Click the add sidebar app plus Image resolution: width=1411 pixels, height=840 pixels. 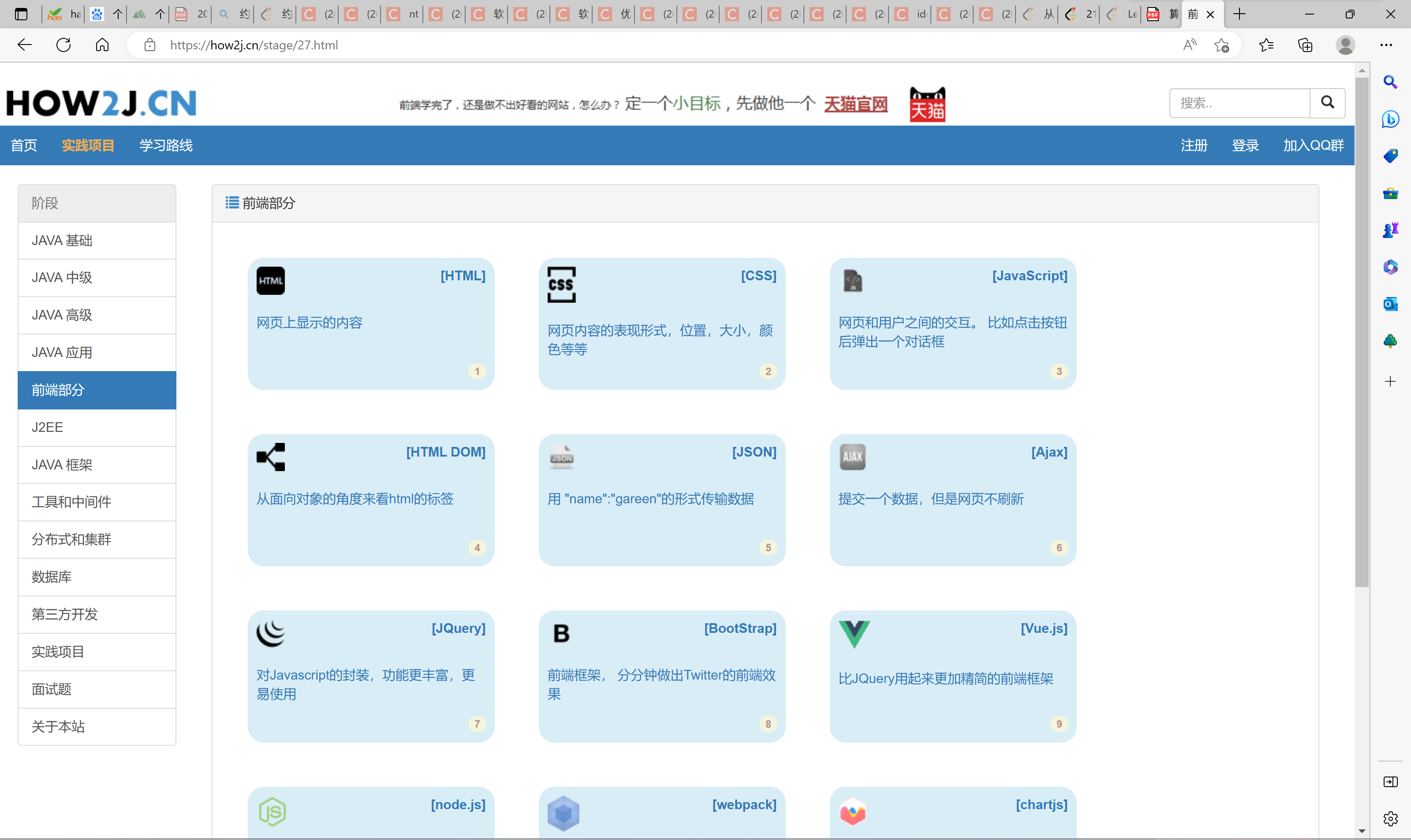pos(1390,382)
